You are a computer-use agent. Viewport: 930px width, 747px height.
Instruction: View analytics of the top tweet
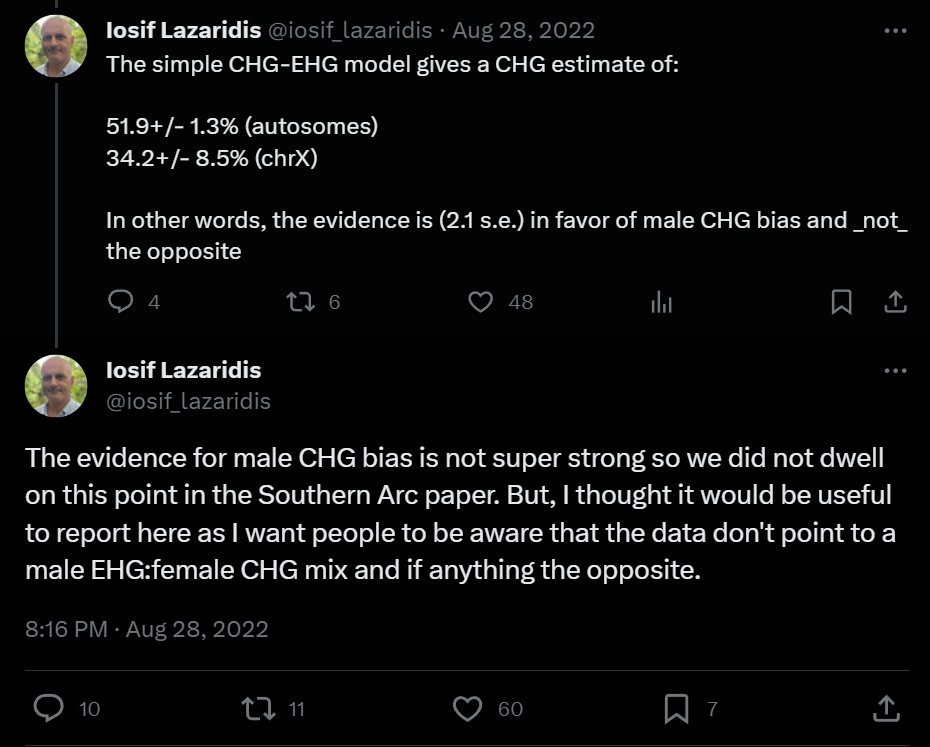(x=661, y=301)
